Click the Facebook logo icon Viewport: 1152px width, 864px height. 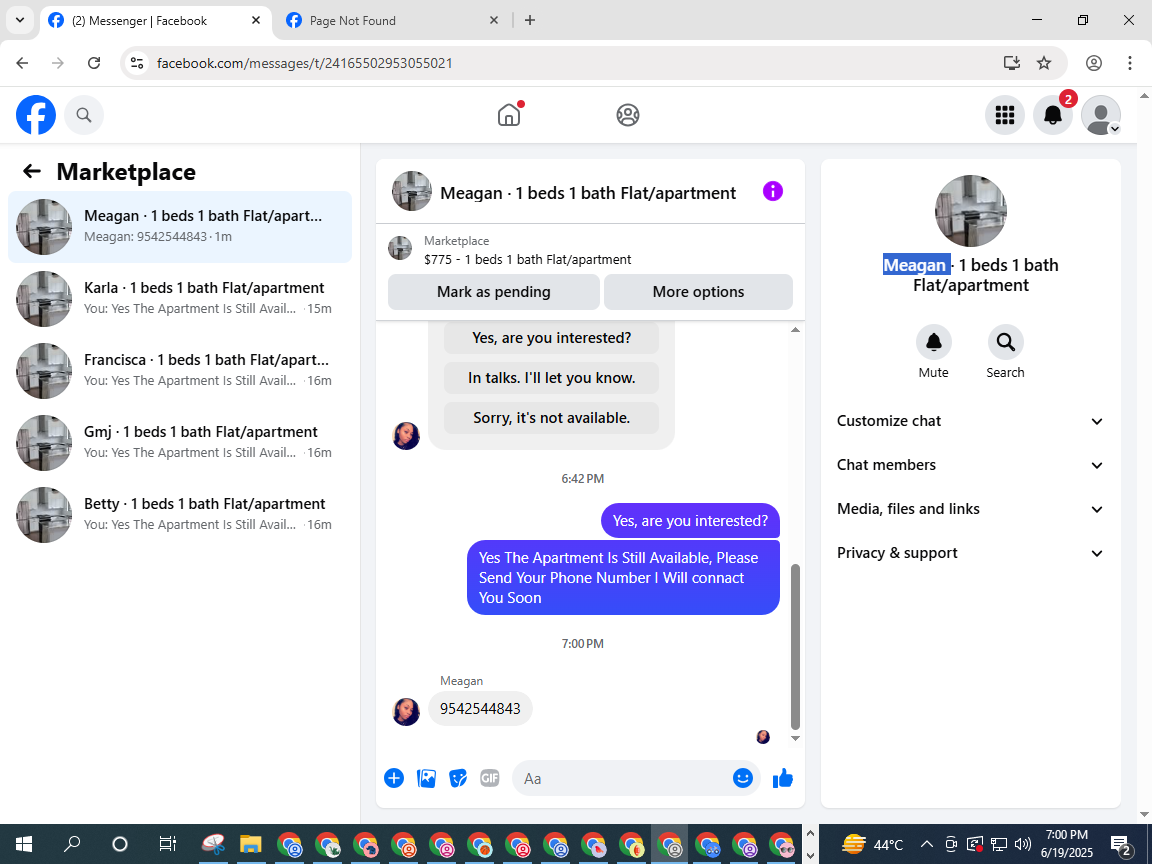pyautogui.click(x=36, y=115)
